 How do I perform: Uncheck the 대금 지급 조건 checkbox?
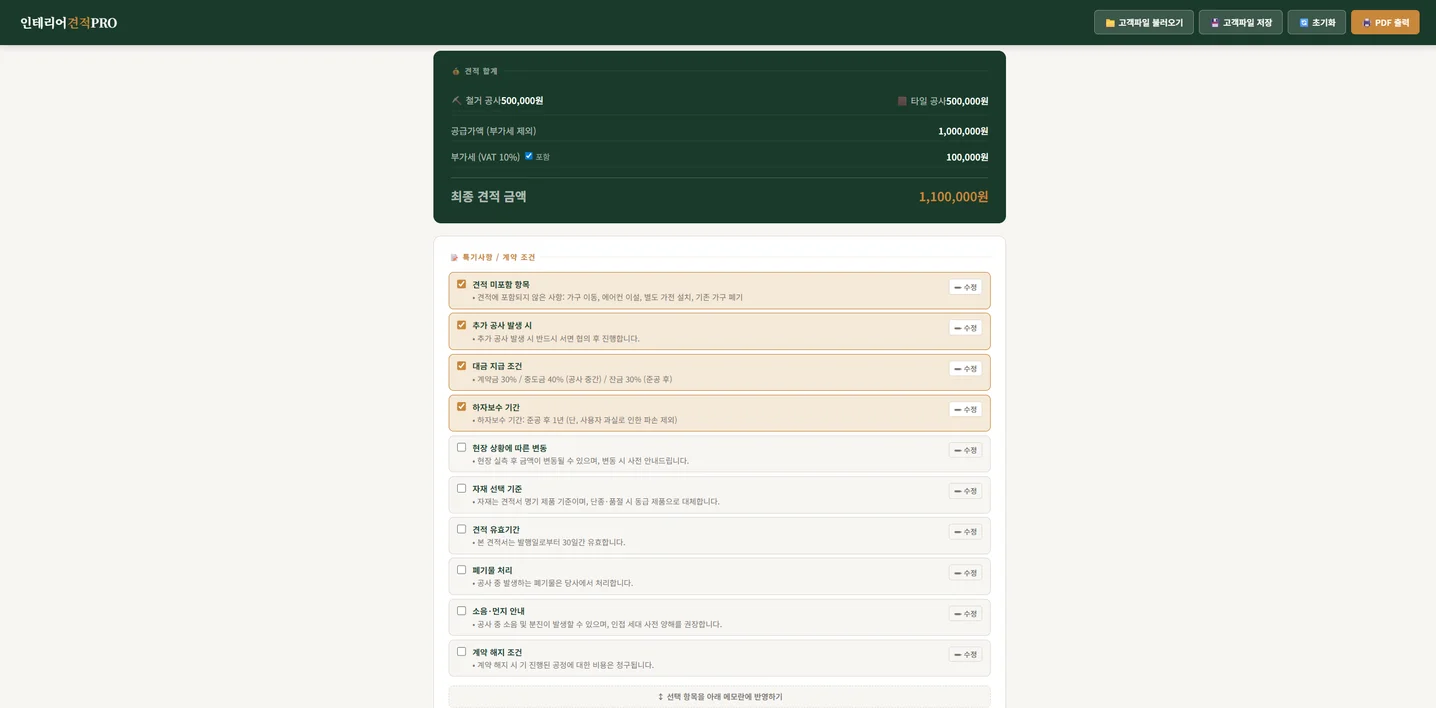point(461,366)
